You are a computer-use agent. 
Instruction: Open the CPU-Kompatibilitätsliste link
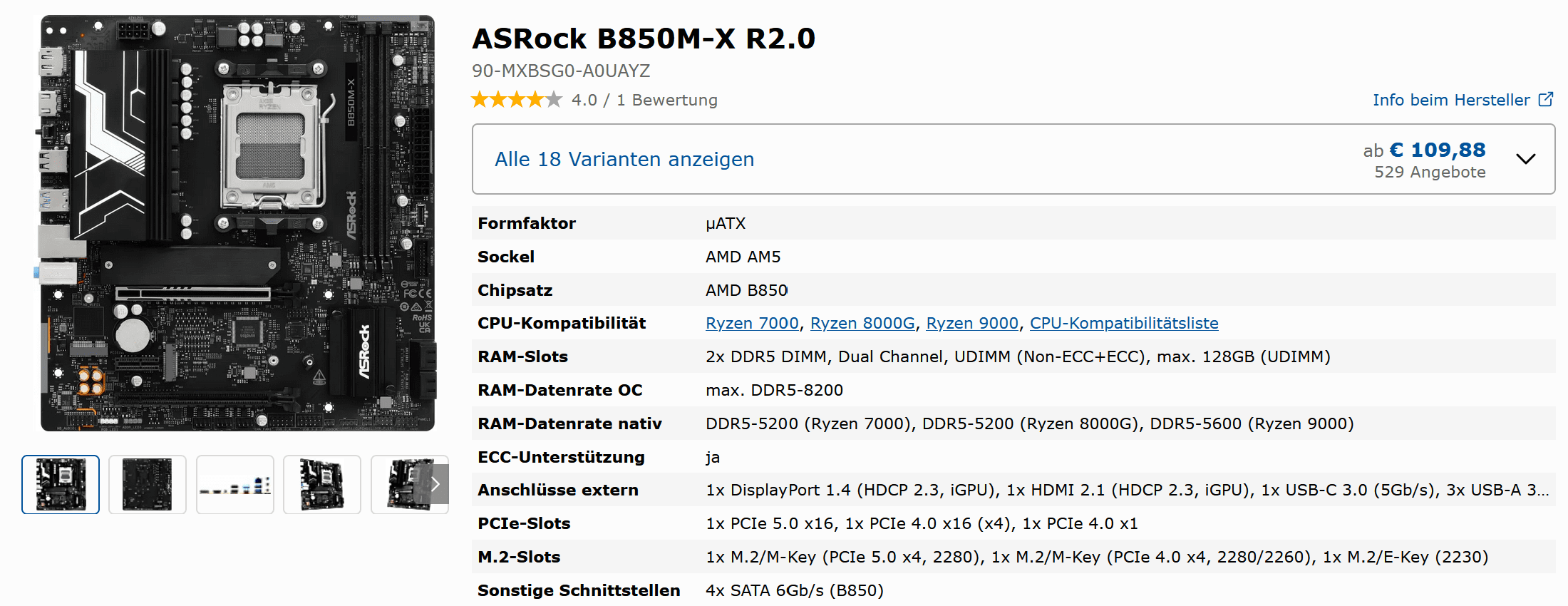1124,324
